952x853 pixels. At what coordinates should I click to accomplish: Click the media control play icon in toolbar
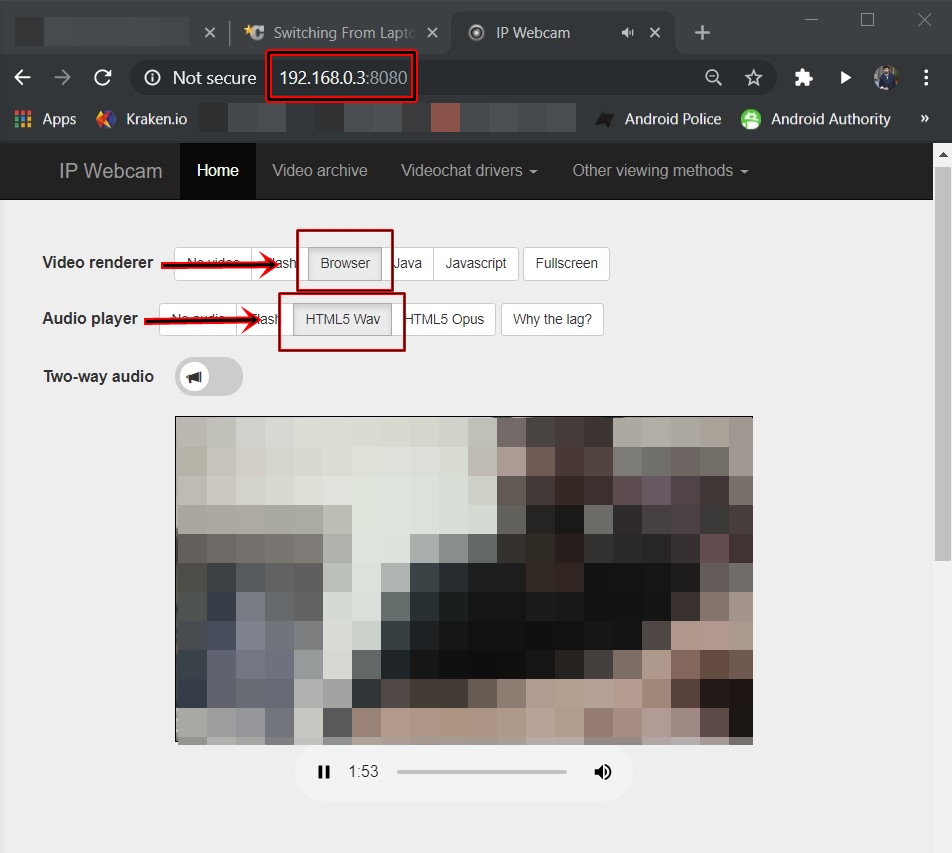click(845, 78)
